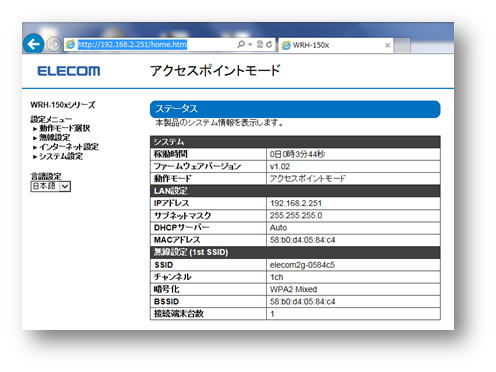The width and height of the screenshot is (496, 372).
Task: Click the DHCP server value Auto
Action: tap(278, 228)
